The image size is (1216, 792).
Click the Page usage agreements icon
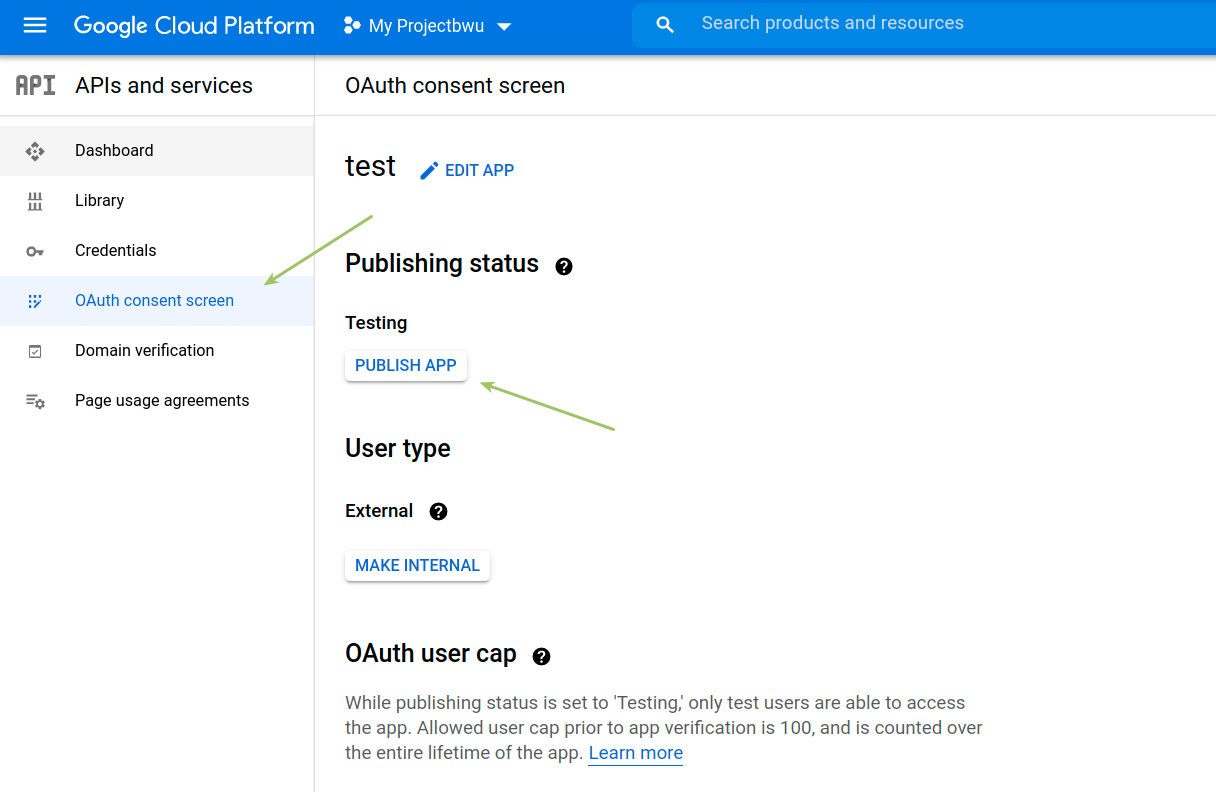(35, 401)
